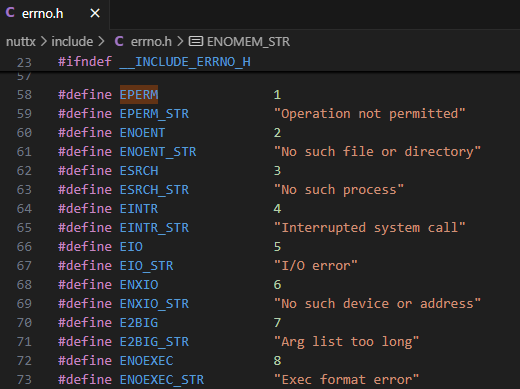Click the ENOMEM_STR breadcrumb symbol
Image resolution: width=520 pixels, height=389 pixels.
point(248,42)
